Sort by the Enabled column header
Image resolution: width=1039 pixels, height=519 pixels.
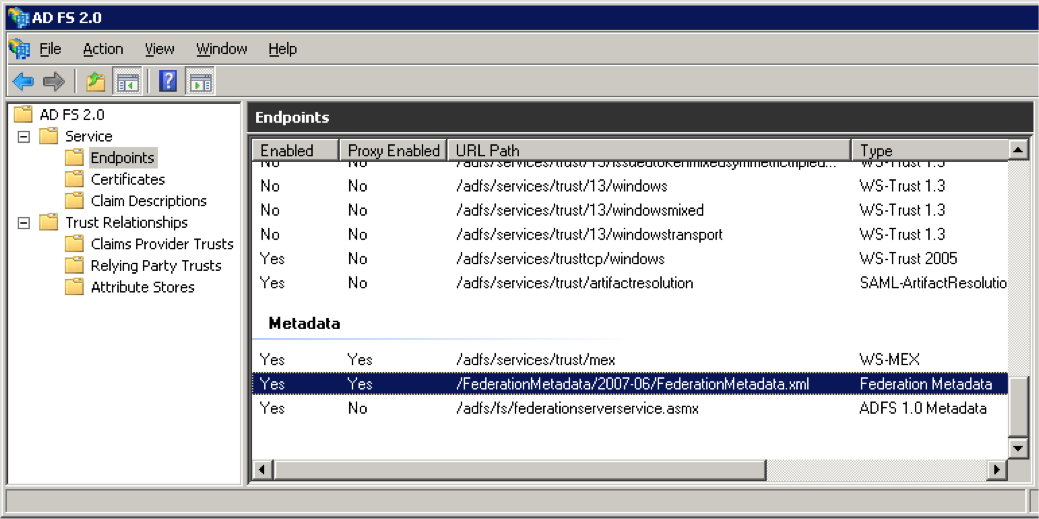(296, 150)
